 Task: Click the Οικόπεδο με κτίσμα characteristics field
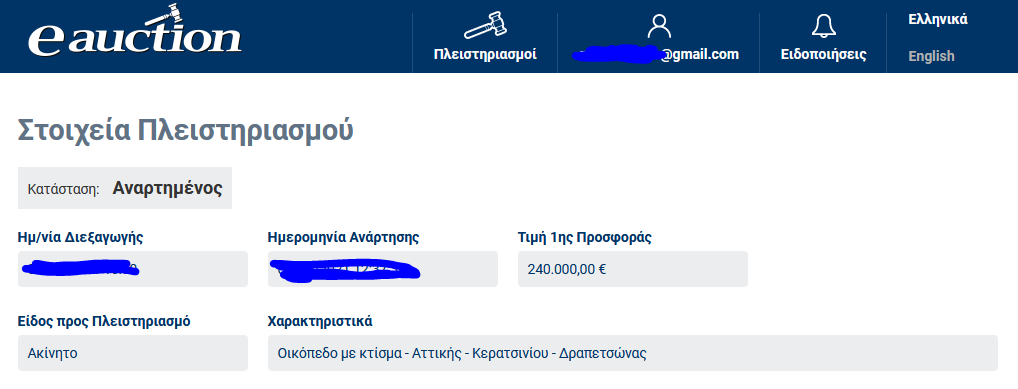(632, 353)
